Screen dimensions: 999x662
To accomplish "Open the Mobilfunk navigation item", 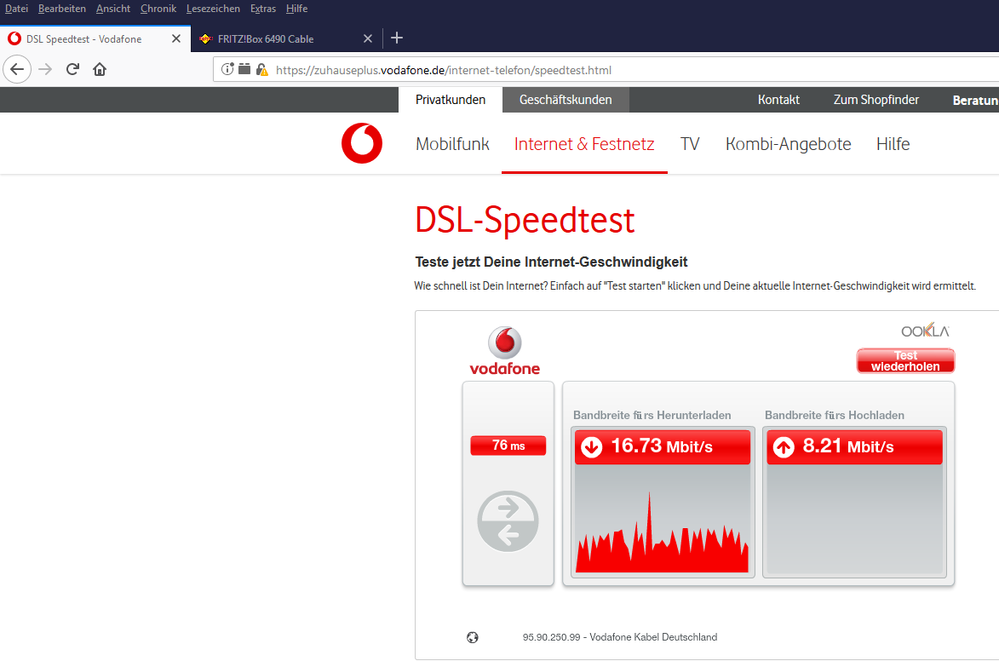I will click(452, 144).
